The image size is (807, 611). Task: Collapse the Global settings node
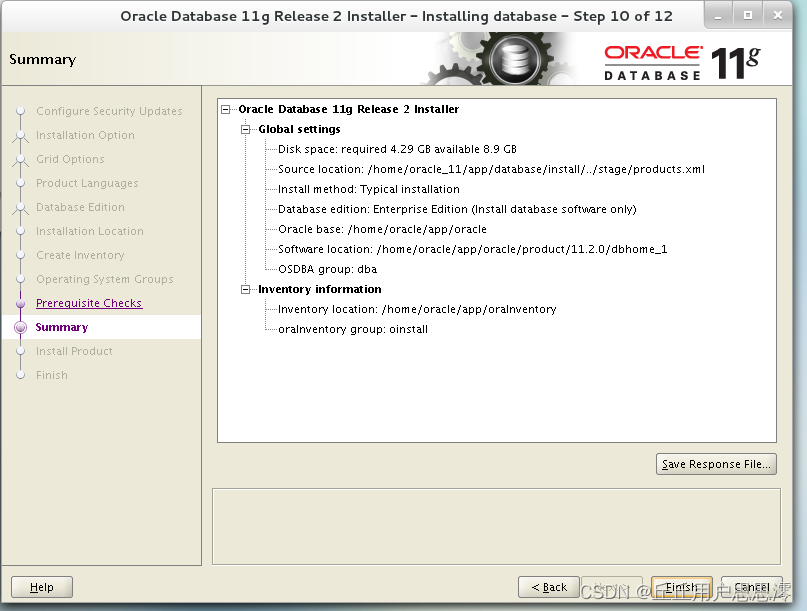tap(245, 129)
